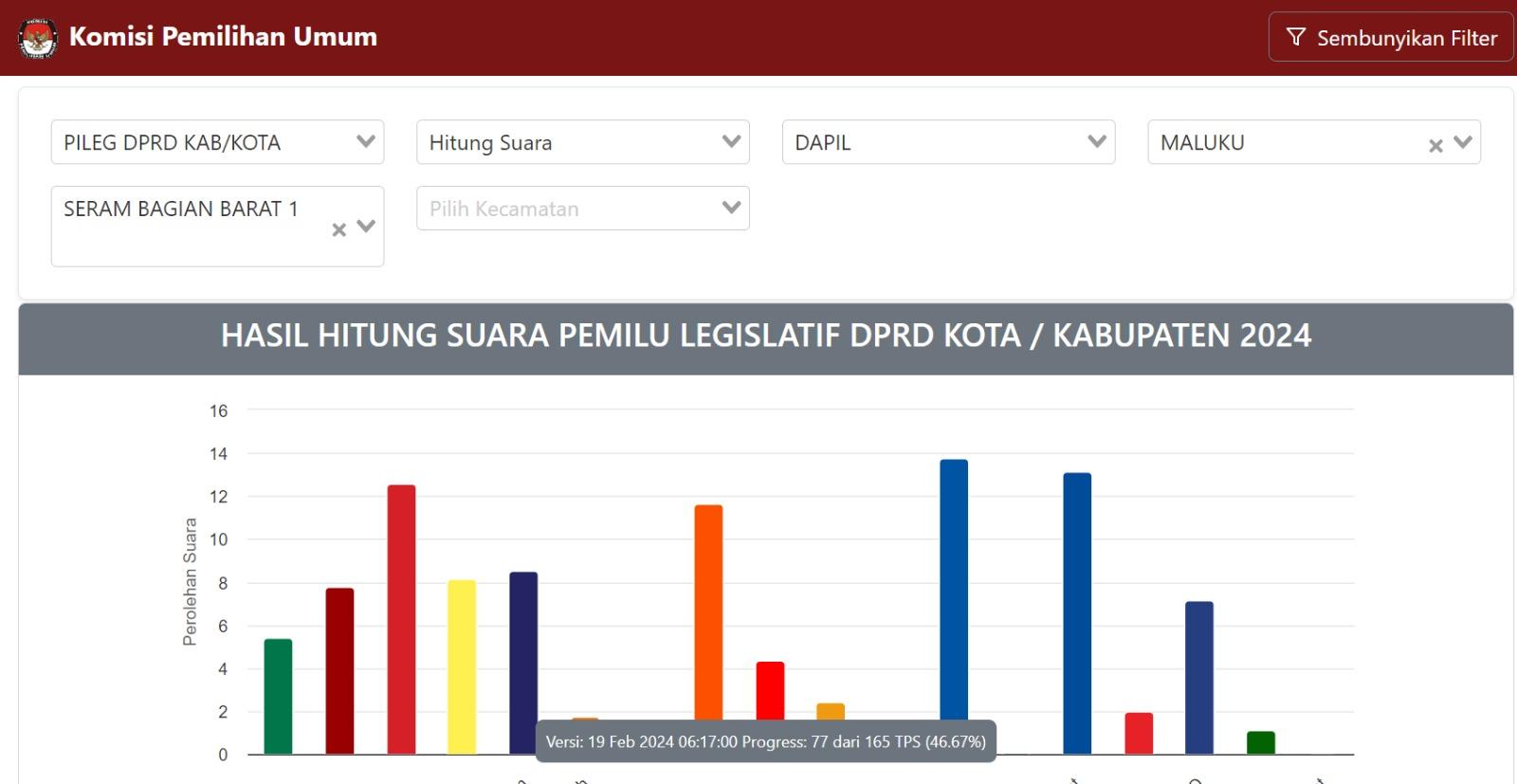Clear the MALUKU province selection
1517x784 pixels.
tap(1435, 145)
